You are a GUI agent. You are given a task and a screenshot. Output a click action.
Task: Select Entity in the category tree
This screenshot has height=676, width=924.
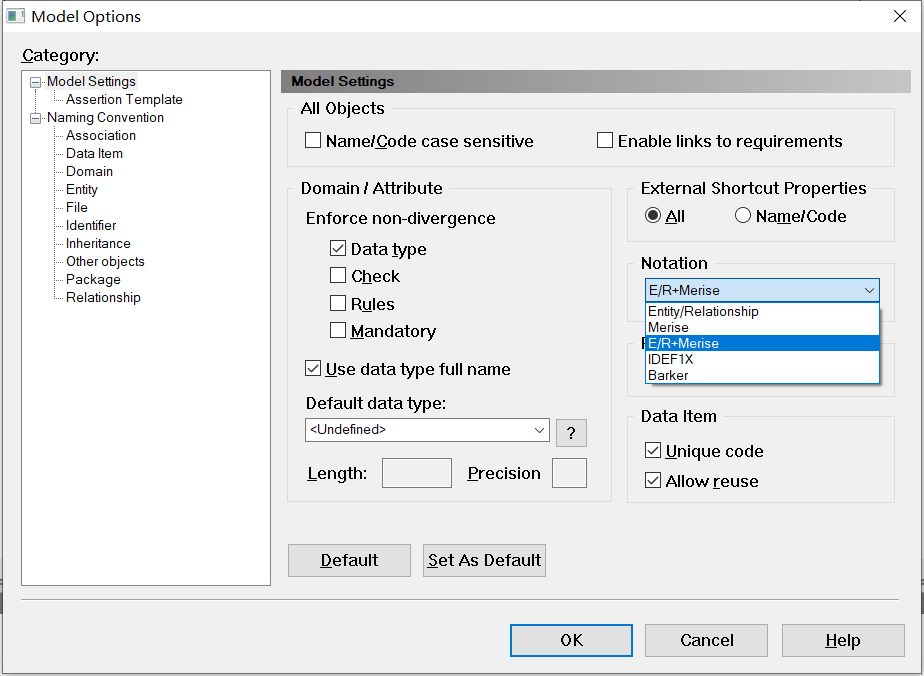click(x=81, y=189)
